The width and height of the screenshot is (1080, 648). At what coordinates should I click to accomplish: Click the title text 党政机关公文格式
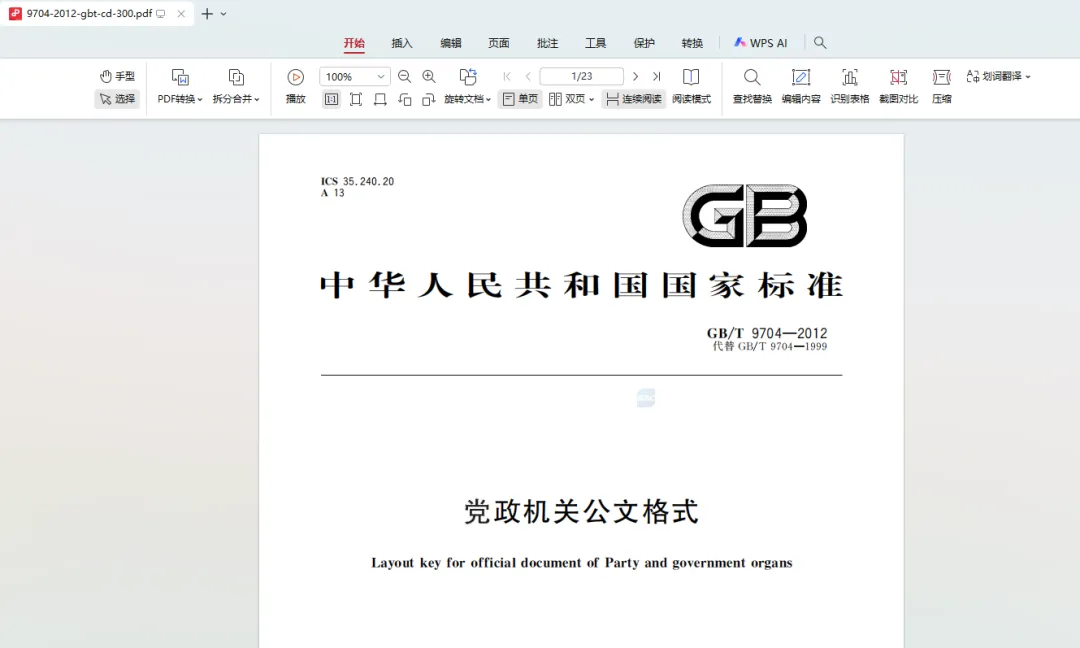pyautogui.click(x=581, y=512)
